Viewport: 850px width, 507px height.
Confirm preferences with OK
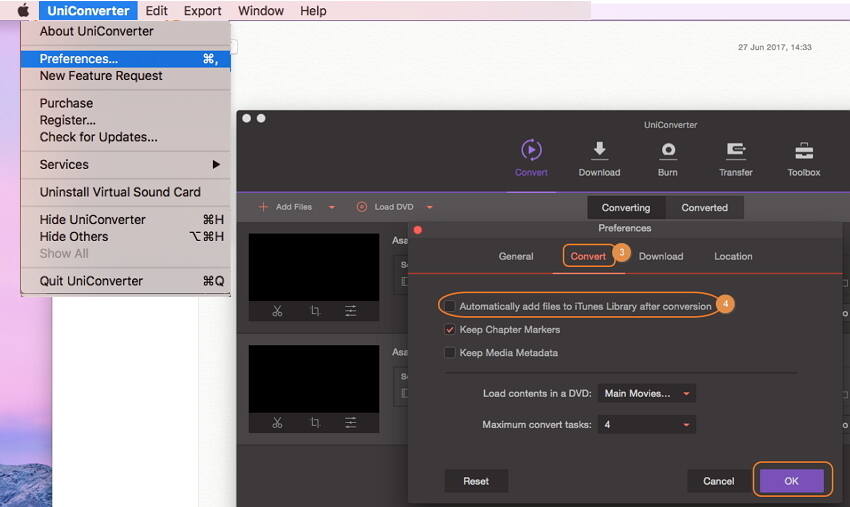pyautogui.click(x=791, y=481)
